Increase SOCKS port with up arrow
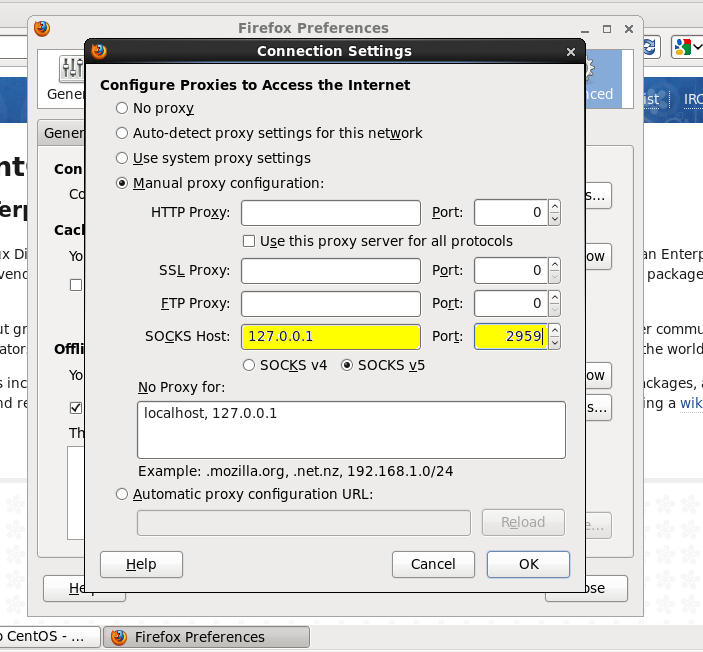This screenshot has width=703, height=652. (555, 330)
